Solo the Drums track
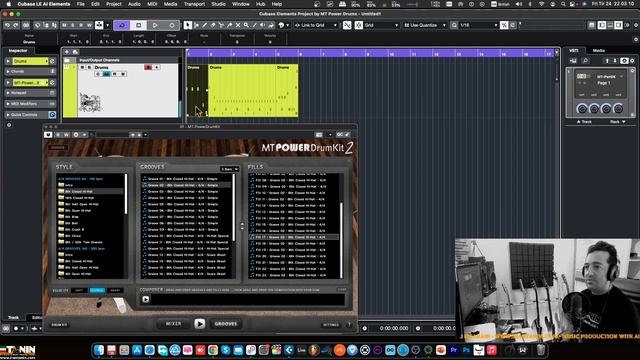Screen dimensions: 640x360 tap(89, 67)
